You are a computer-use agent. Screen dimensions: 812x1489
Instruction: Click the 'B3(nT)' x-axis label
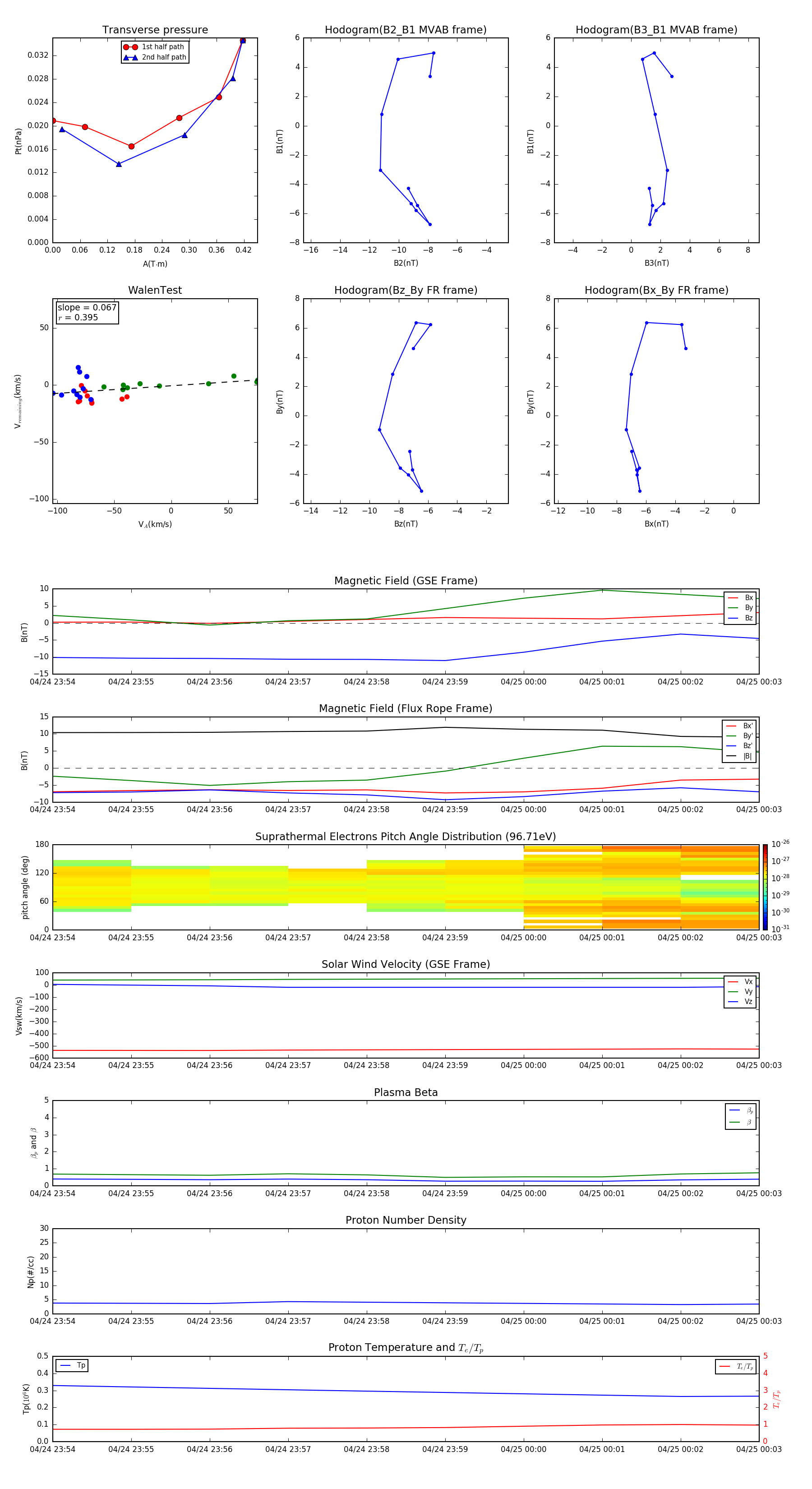(656, 263)
